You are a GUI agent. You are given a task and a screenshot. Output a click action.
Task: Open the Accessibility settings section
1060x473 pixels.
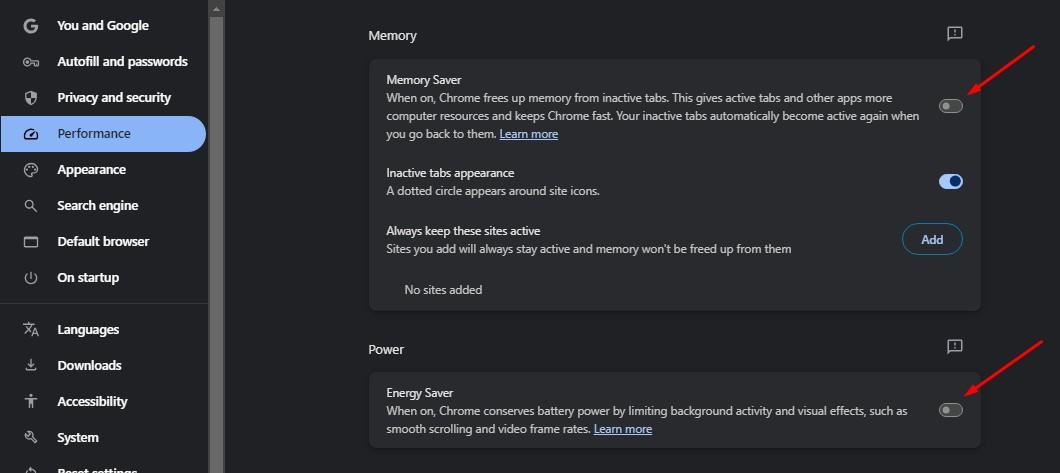[92, 402]
